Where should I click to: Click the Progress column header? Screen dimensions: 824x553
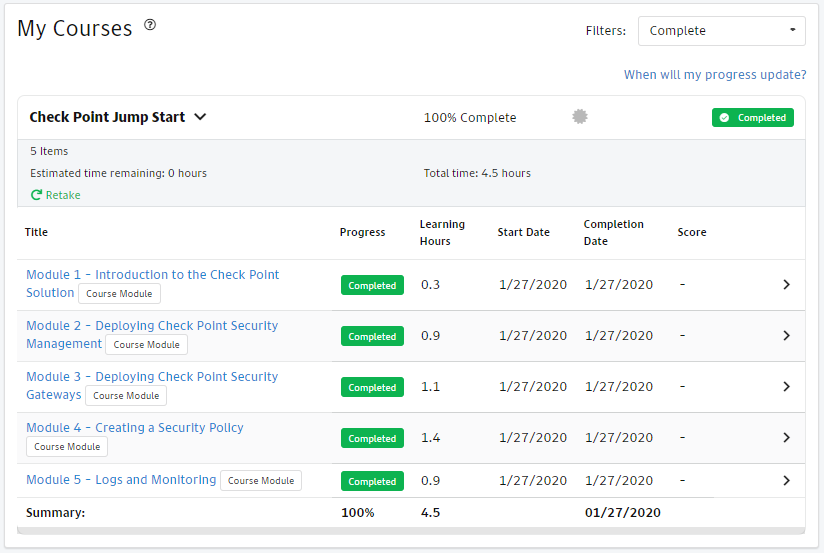[362, 232]
